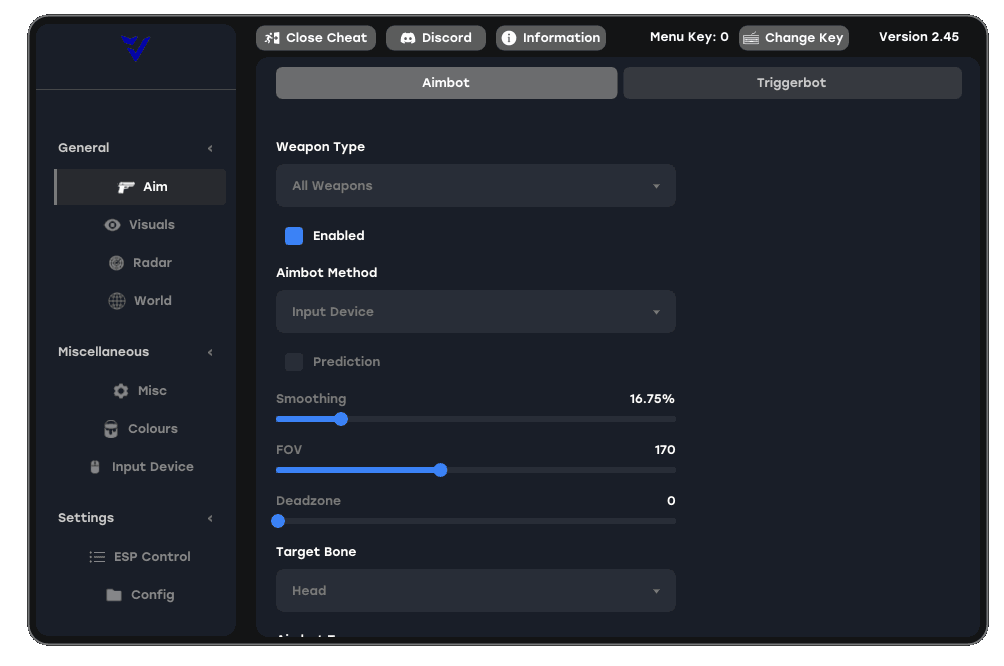Select Input Device mouse icon

pyautogui.click(x=95, y=467)
